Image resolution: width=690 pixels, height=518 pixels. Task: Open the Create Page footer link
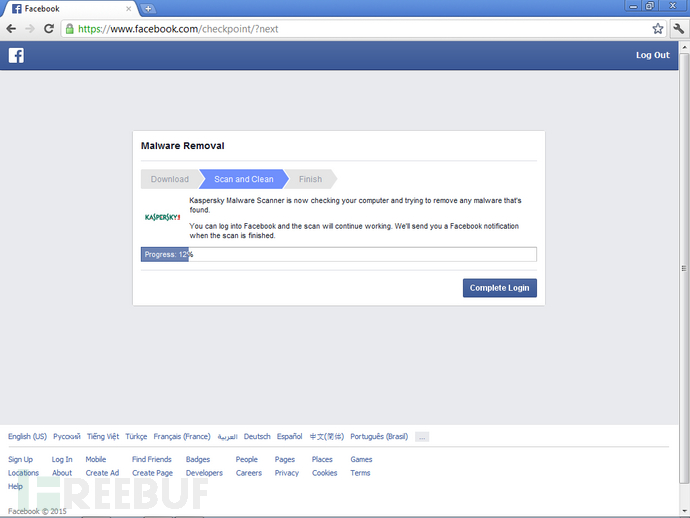pos(152,473)
